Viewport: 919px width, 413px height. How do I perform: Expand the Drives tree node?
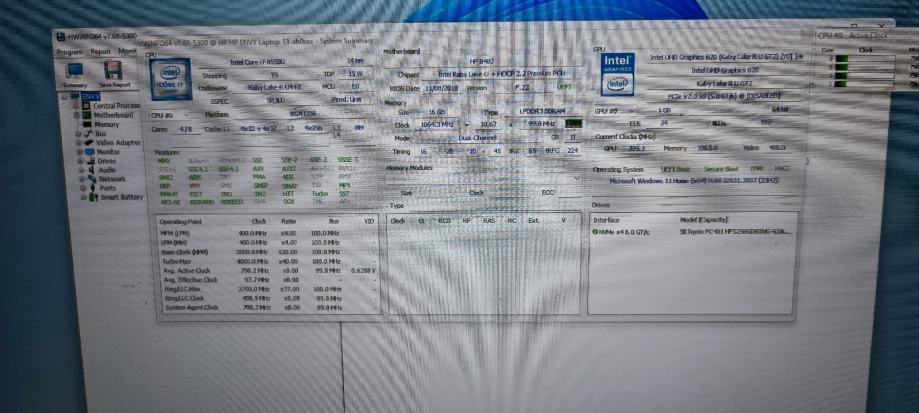[80, 161]
